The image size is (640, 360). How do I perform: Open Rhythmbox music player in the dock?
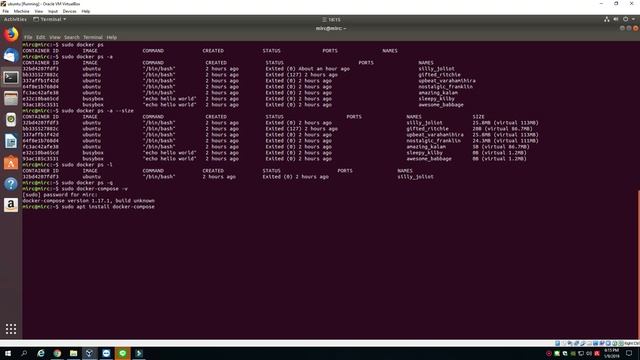[x=11, y=120]
